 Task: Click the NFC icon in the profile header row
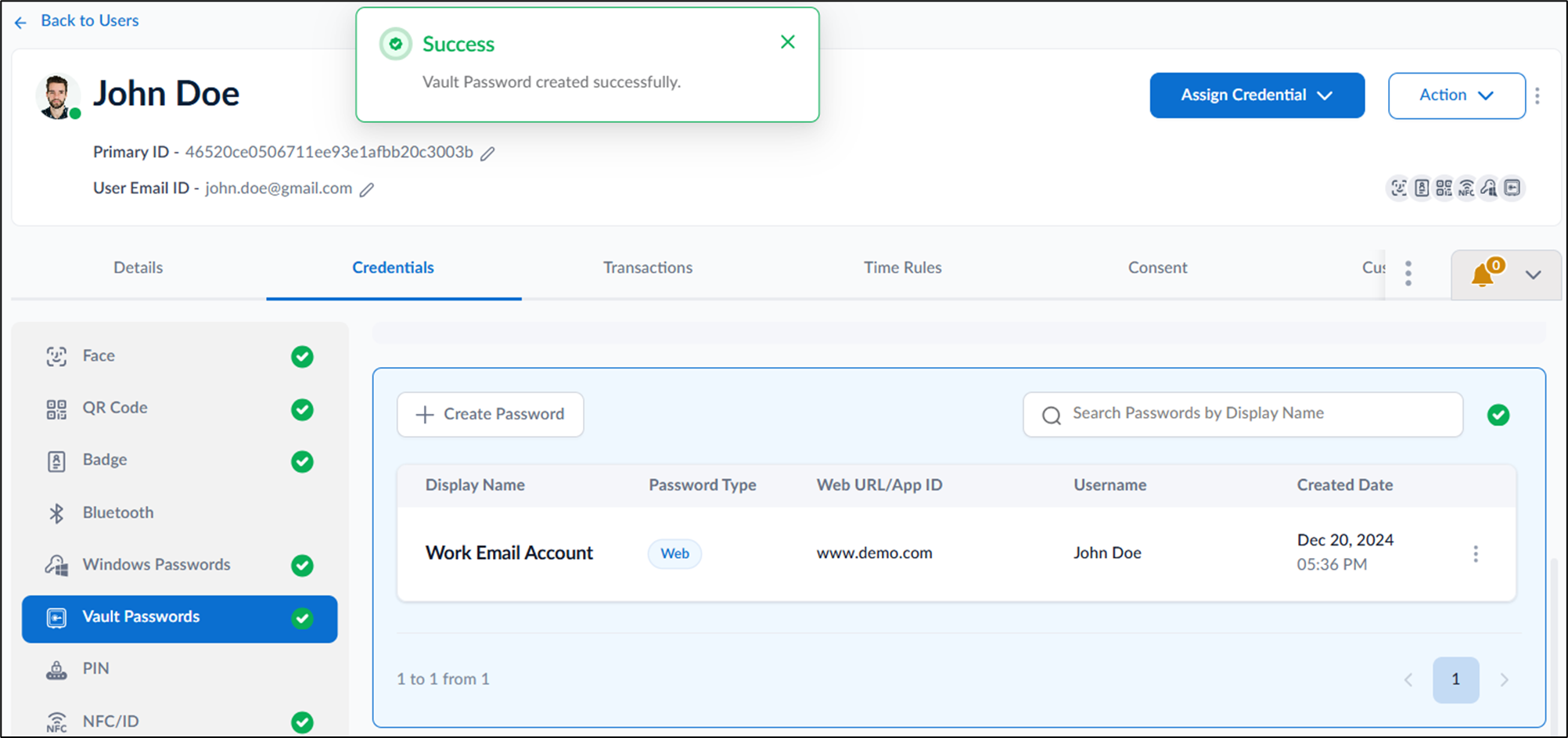click(1466, 188)
